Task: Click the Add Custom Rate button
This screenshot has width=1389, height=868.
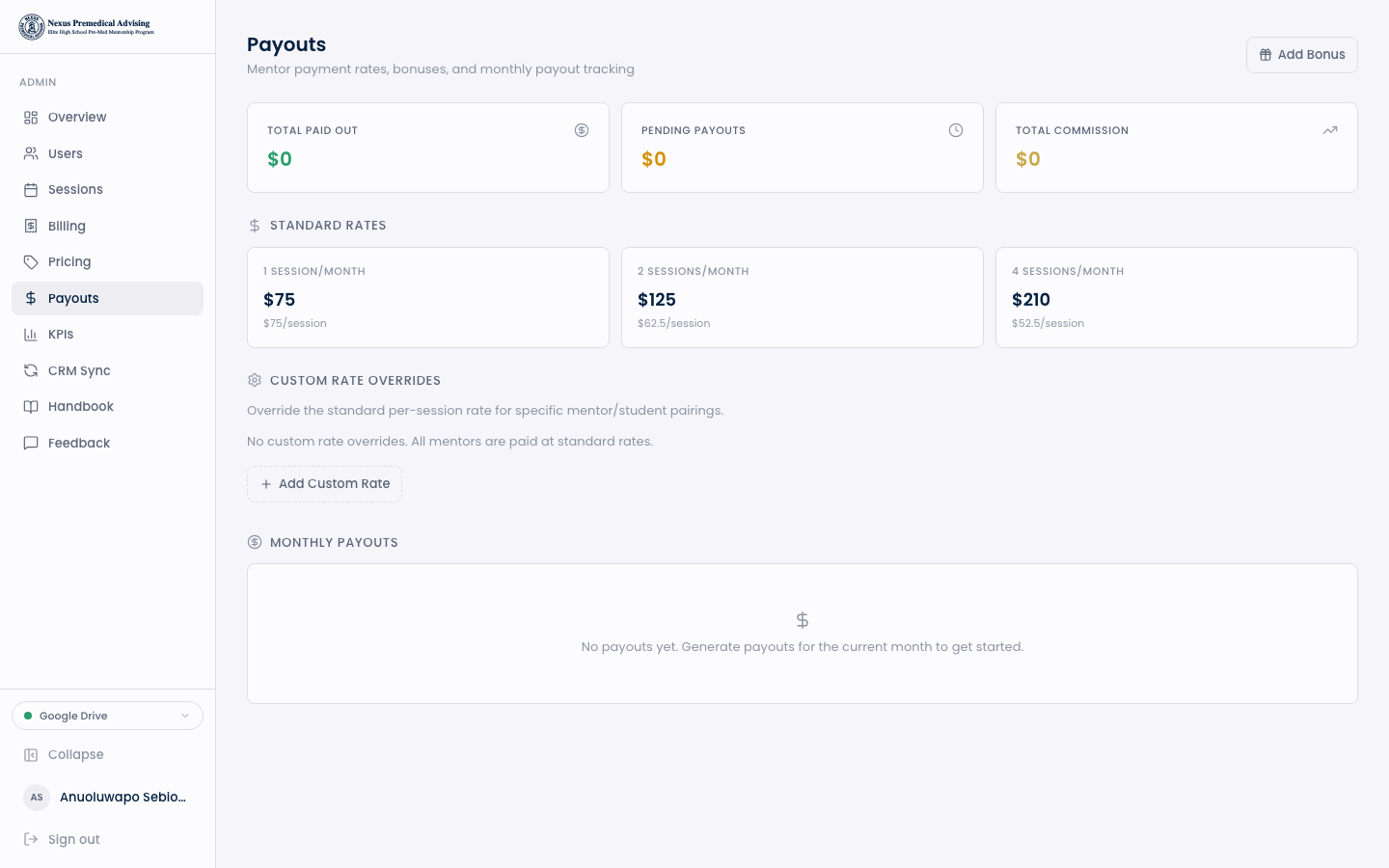Action: click(324, 484)
